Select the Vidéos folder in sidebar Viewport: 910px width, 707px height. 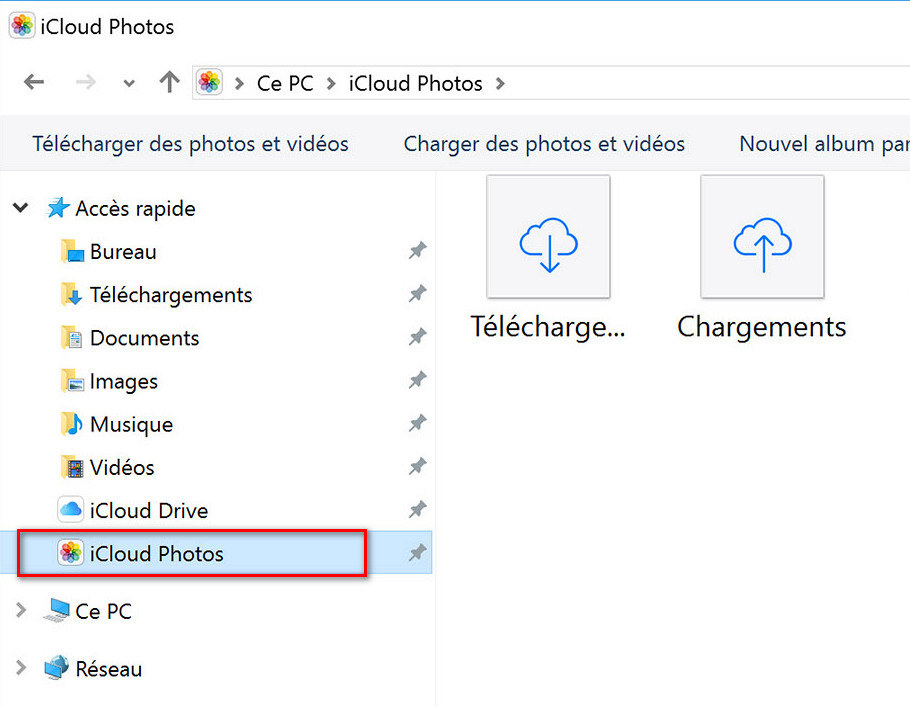click(x=122, y=467)
